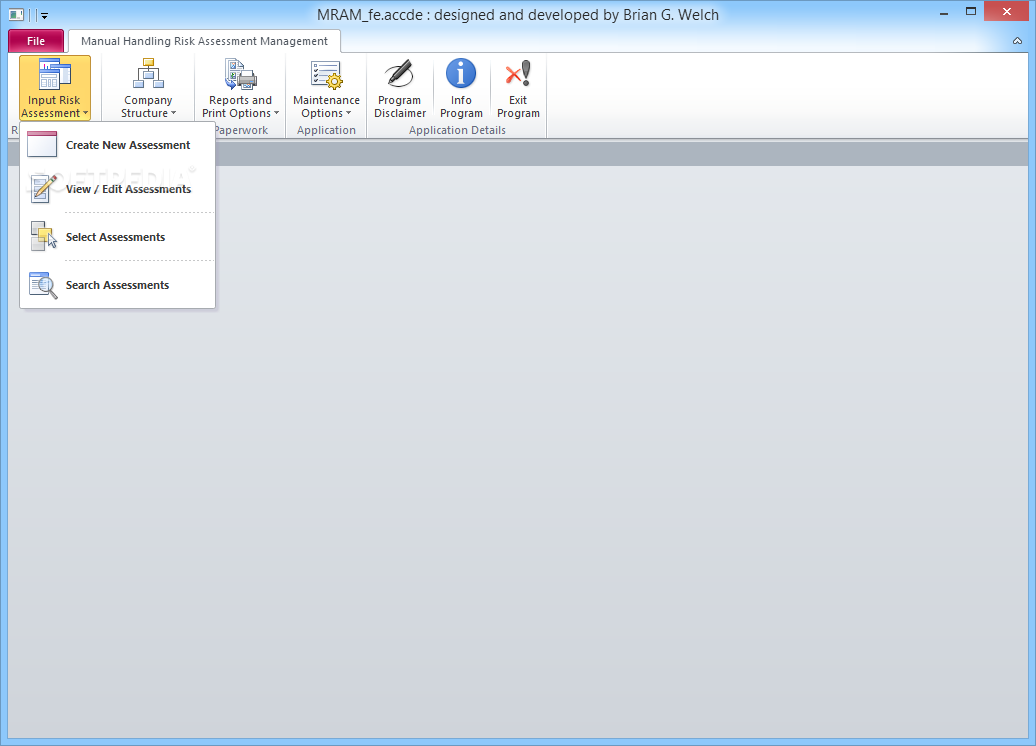Maximize the MRAM_fe.accde window
1036x746 pixels.
click(971, 11)
